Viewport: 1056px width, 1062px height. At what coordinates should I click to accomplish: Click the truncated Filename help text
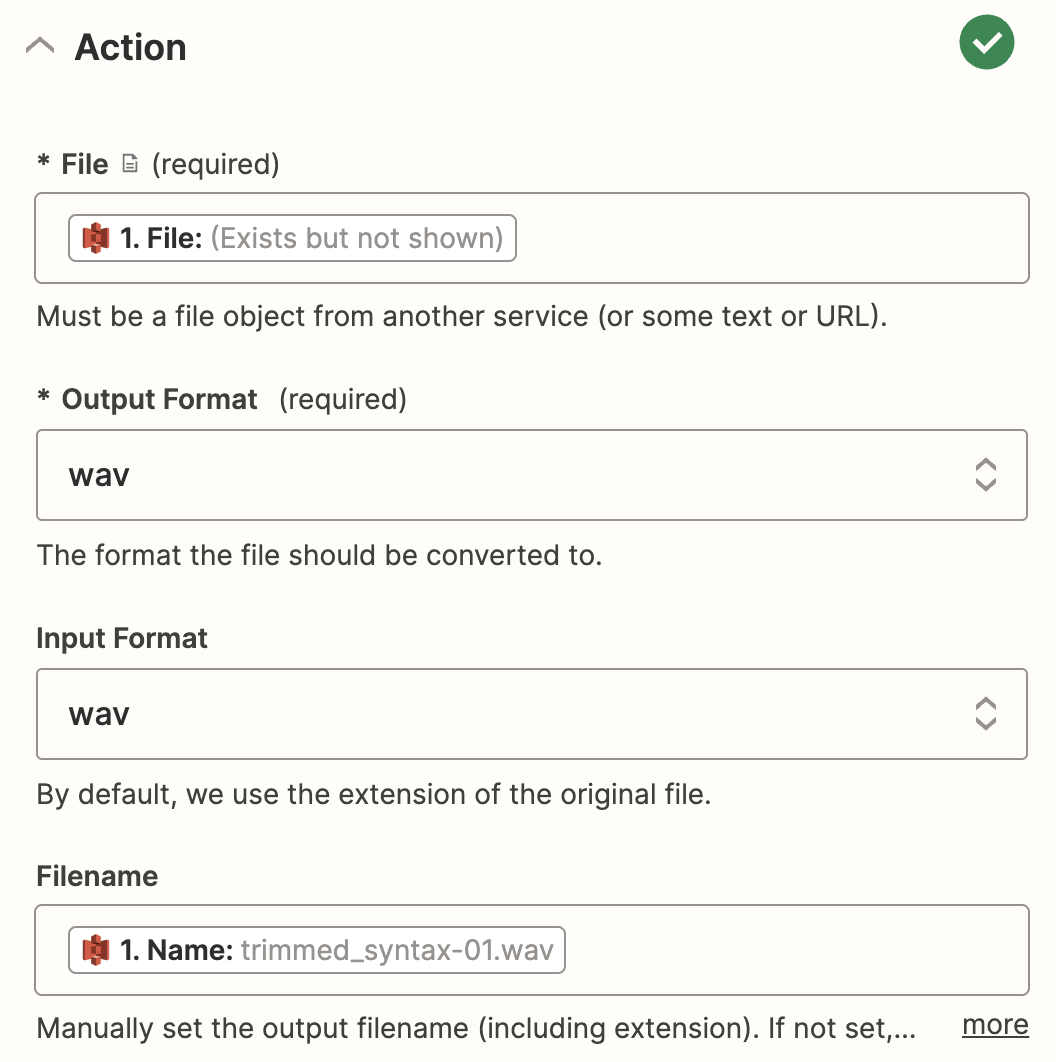click(476, 1028)
